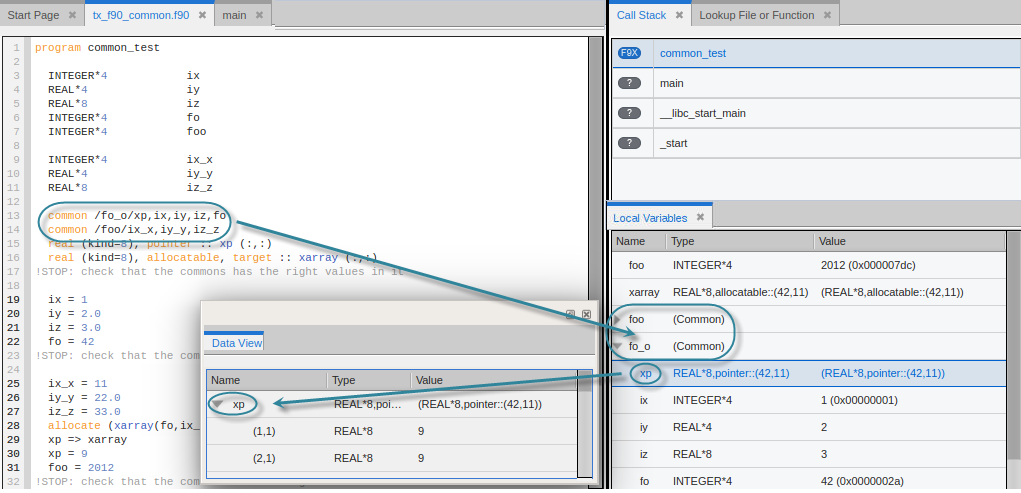Collapse the fo_o common block
The width and height of the screenshot is (1021, 493).
619,347
